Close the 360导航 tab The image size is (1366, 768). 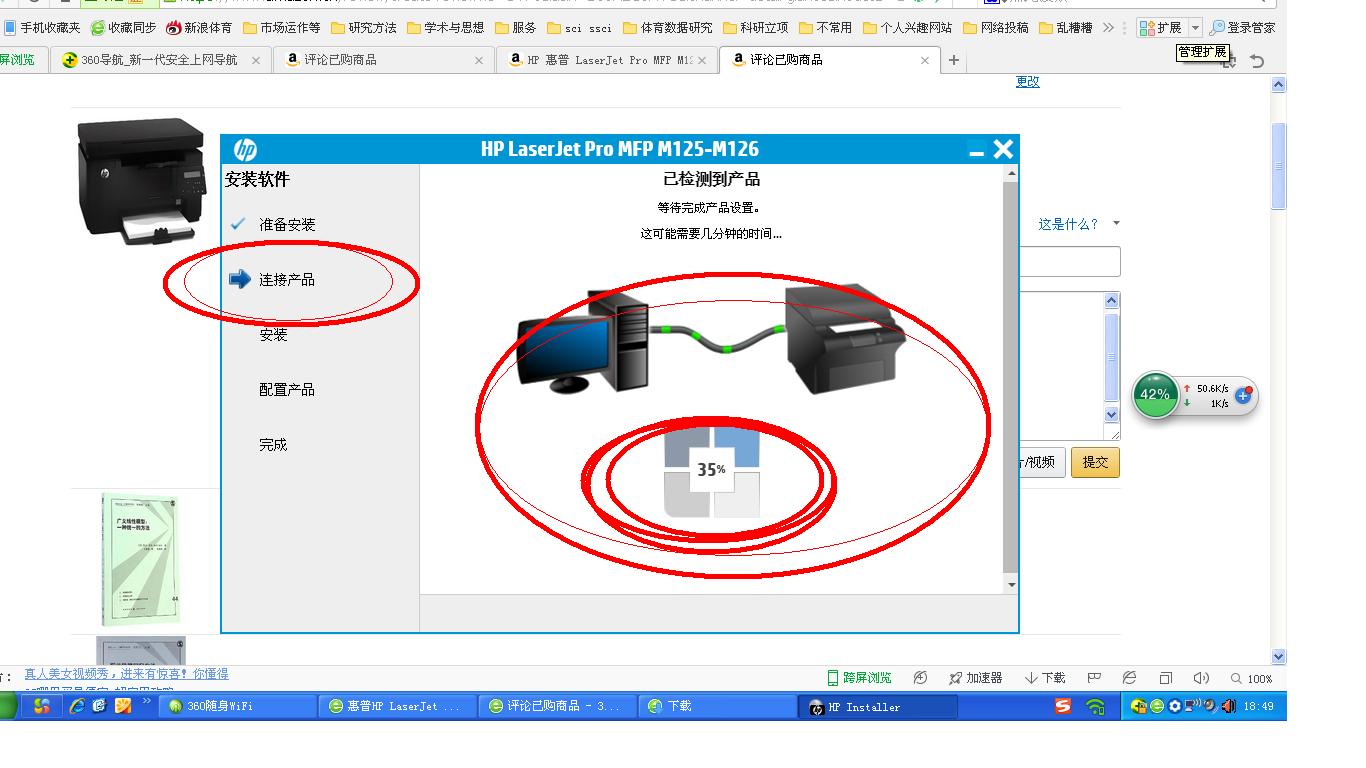pyautogui.click(x=255, y=61)
